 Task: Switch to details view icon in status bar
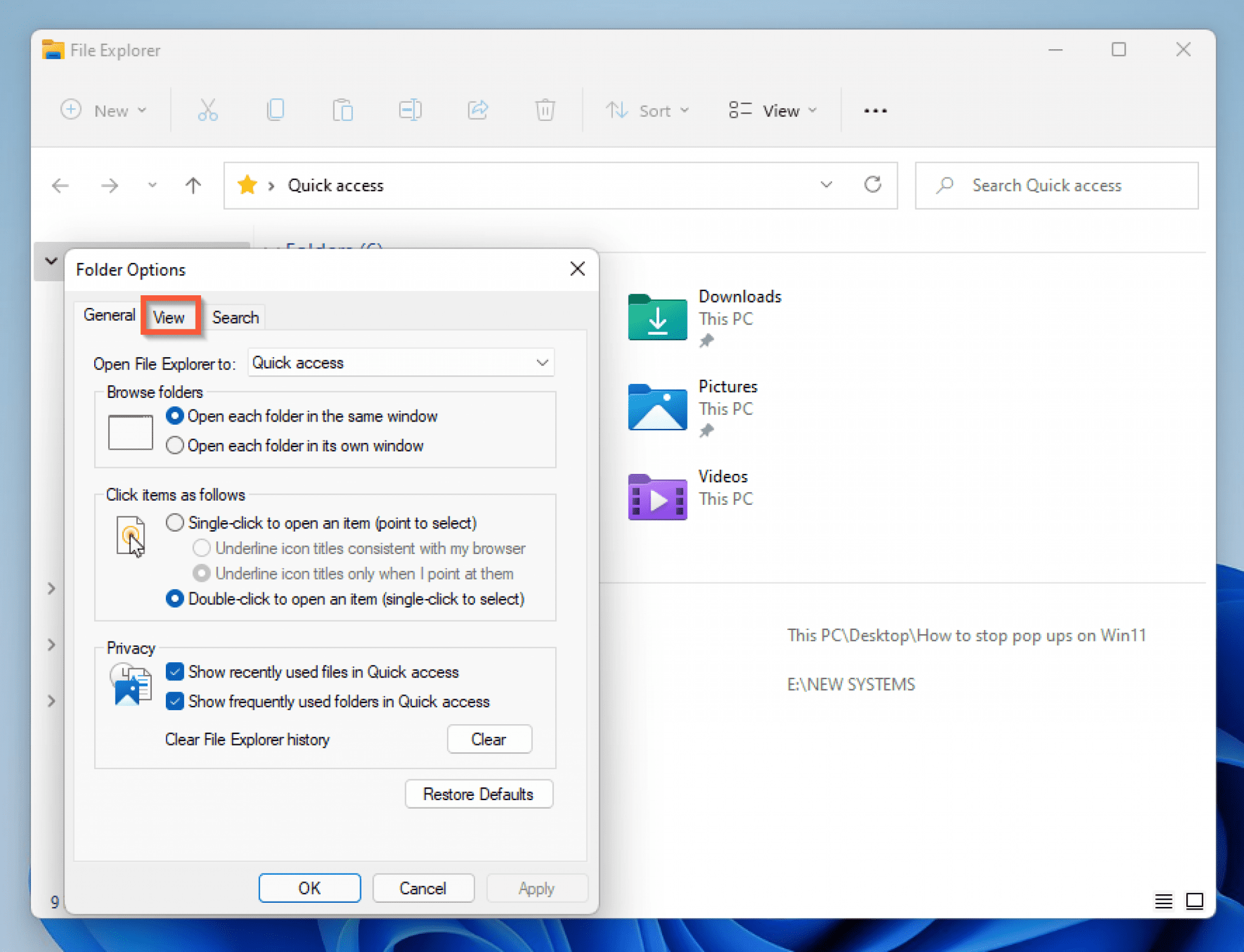point(1163,901)
